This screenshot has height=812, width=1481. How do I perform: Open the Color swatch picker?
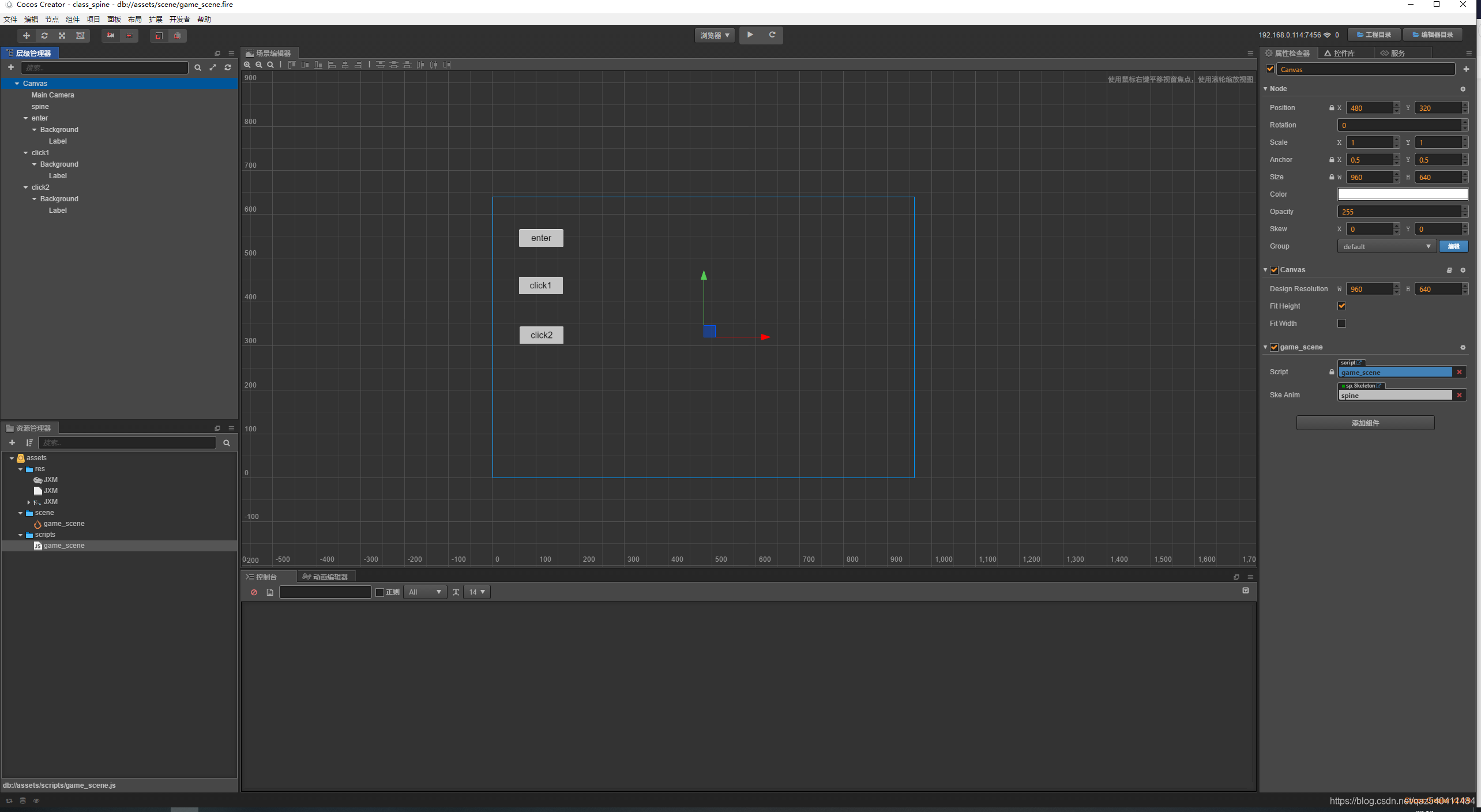click(1402, 194)
